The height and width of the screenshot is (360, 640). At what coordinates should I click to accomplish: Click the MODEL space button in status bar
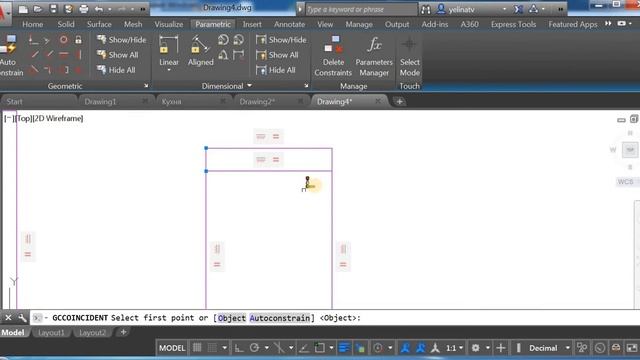point(172,348)
